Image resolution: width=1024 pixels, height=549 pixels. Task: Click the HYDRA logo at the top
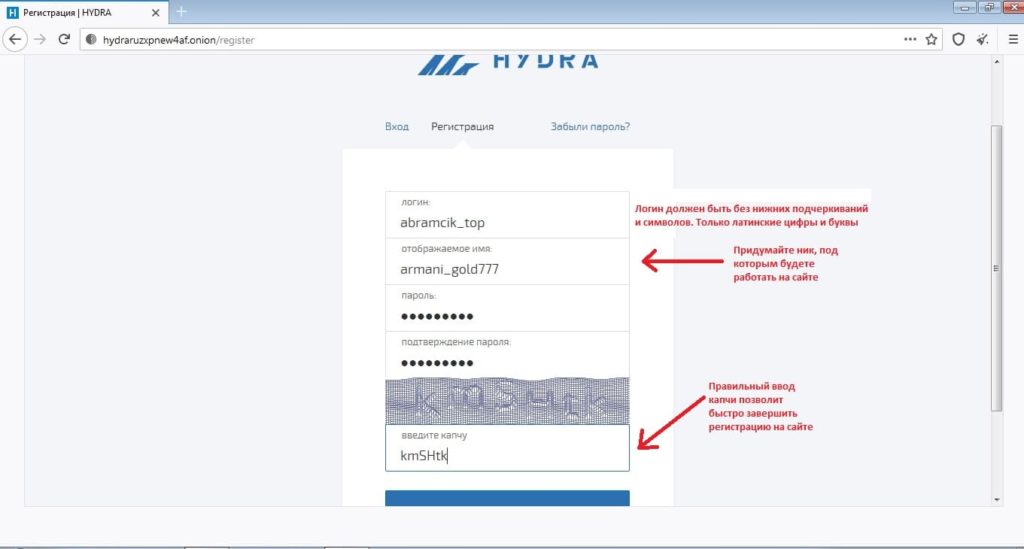point(508,62)
